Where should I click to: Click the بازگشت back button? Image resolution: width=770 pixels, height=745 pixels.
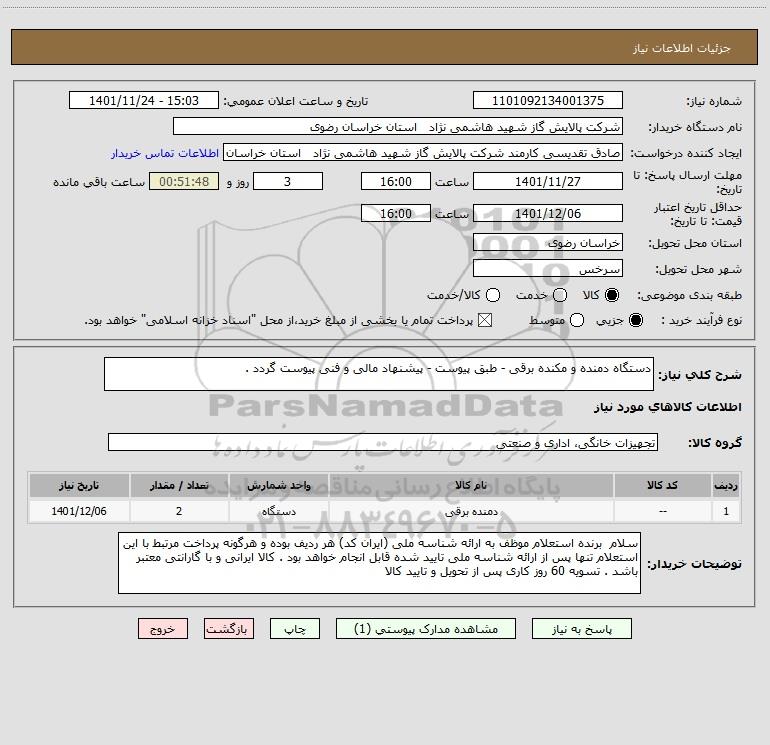click(230, 629)
